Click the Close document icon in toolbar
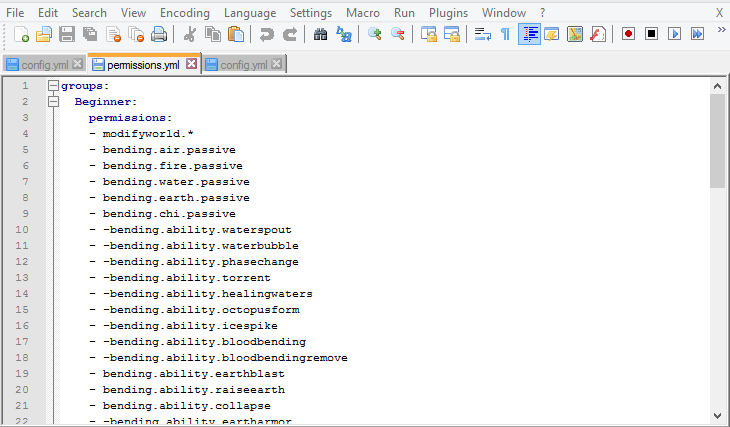The width and height of the screenshot is (730, 427). 113,34
